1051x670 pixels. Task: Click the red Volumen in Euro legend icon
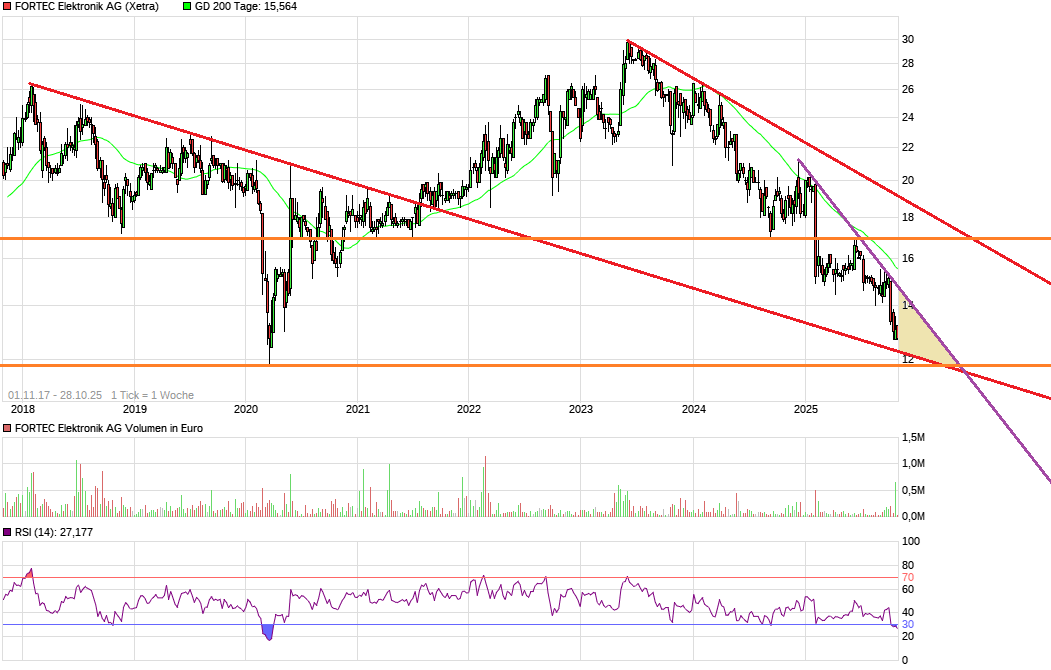(x=7, y=428)
